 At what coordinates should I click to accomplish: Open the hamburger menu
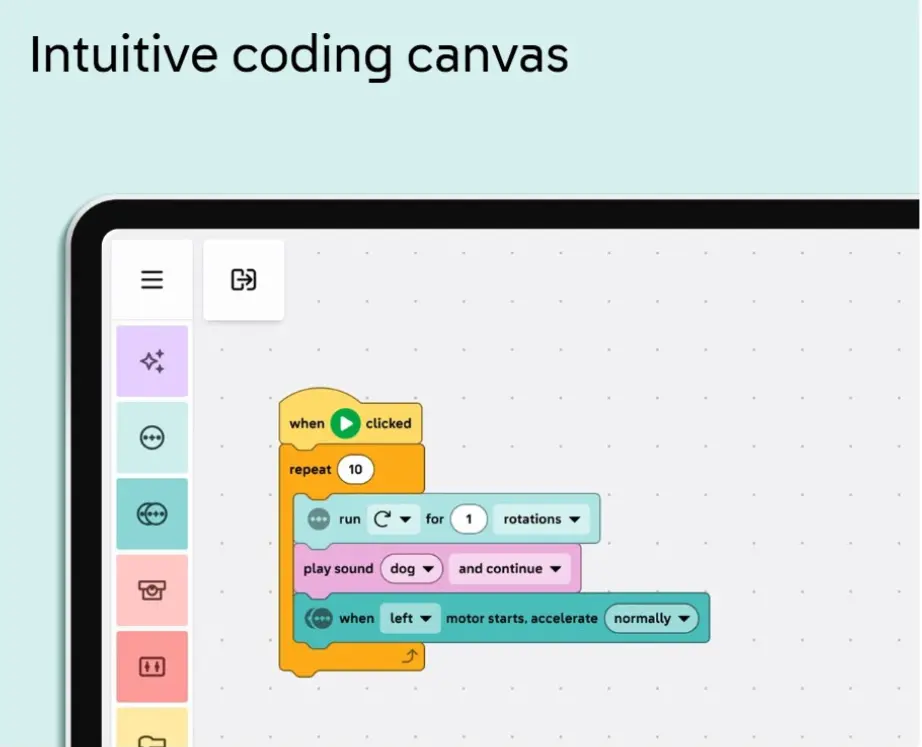pos(152,280)
